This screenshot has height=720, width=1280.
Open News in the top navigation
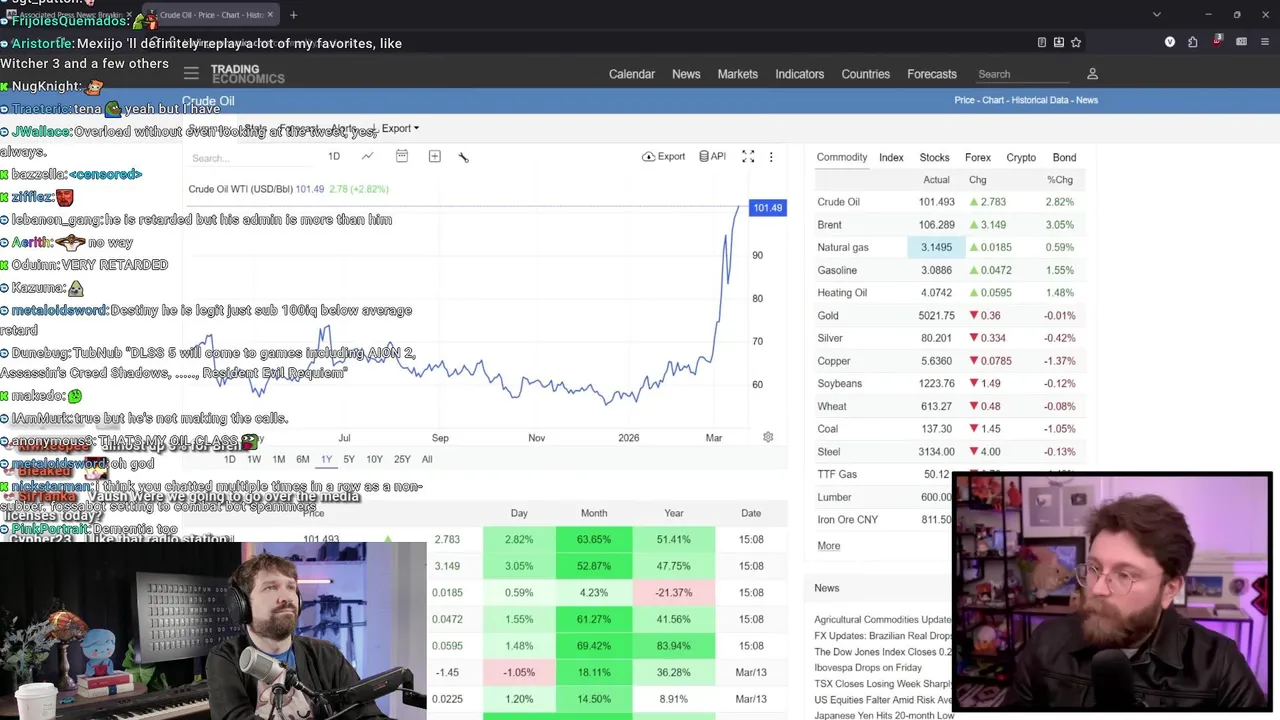click(x=686, y=74)
